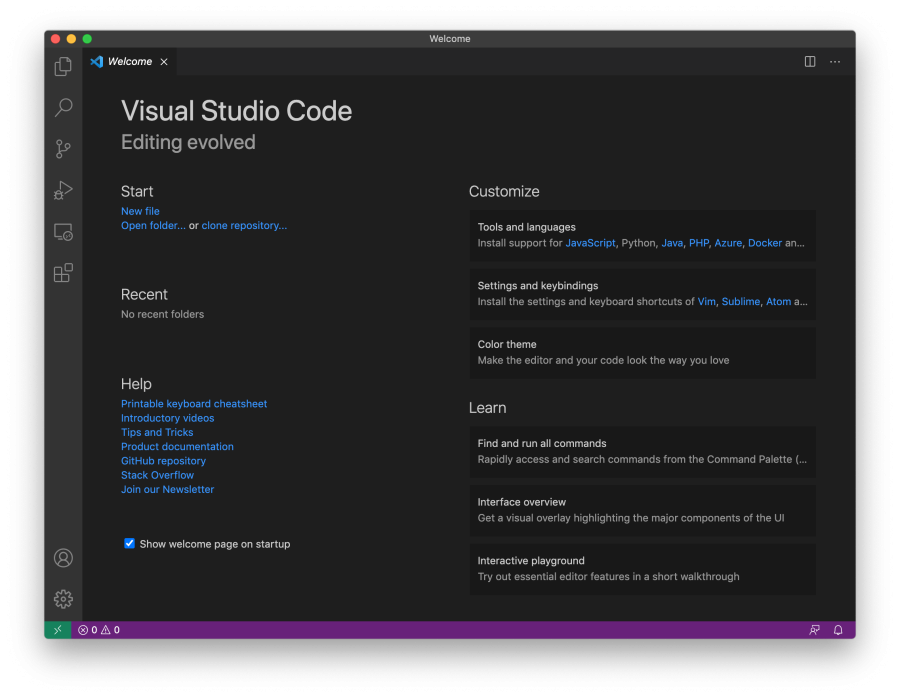This screenshot has width=900, height=697.
Task: Open the GitHub repository link
Action: [164, 460]
